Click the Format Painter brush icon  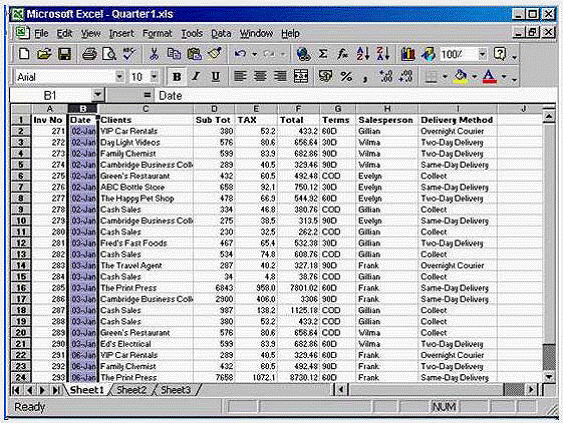(214, 54)
